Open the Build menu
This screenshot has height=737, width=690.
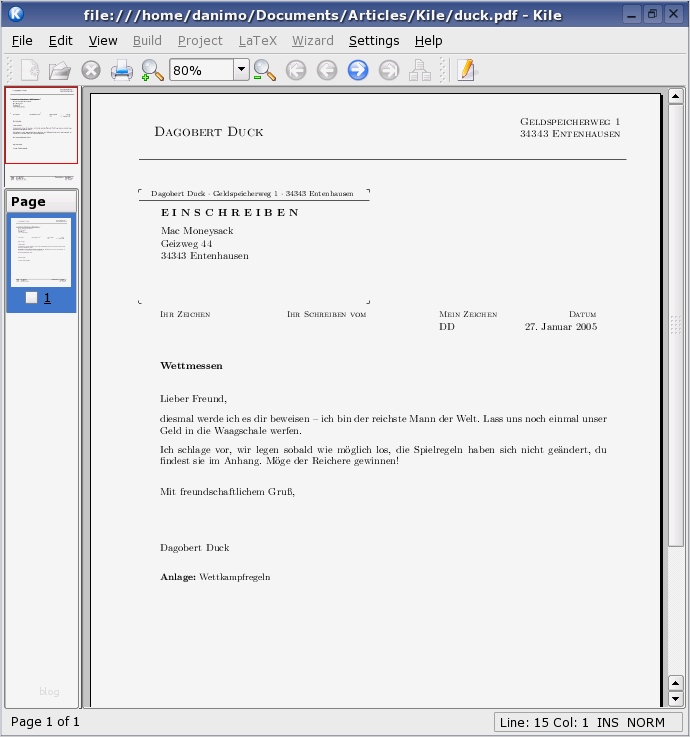click(x=147, y=41)
